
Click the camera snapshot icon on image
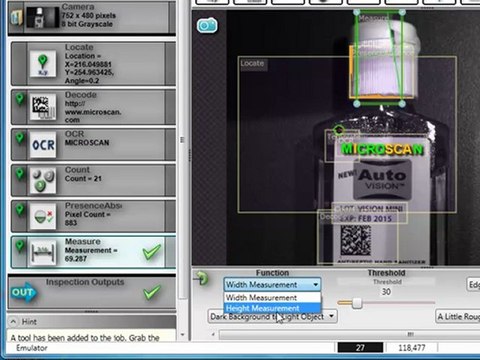(x=207, y=25)
